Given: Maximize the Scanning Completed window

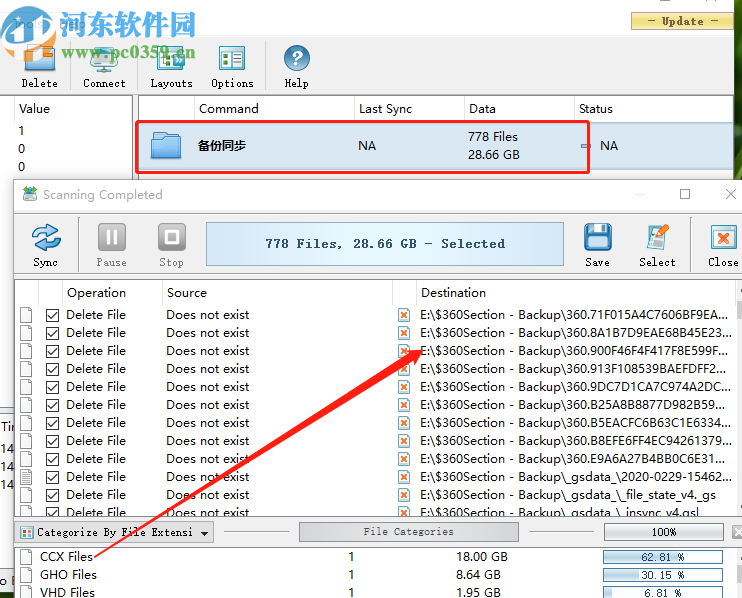Looking at the screenshot, I should (x=685, y=194).
